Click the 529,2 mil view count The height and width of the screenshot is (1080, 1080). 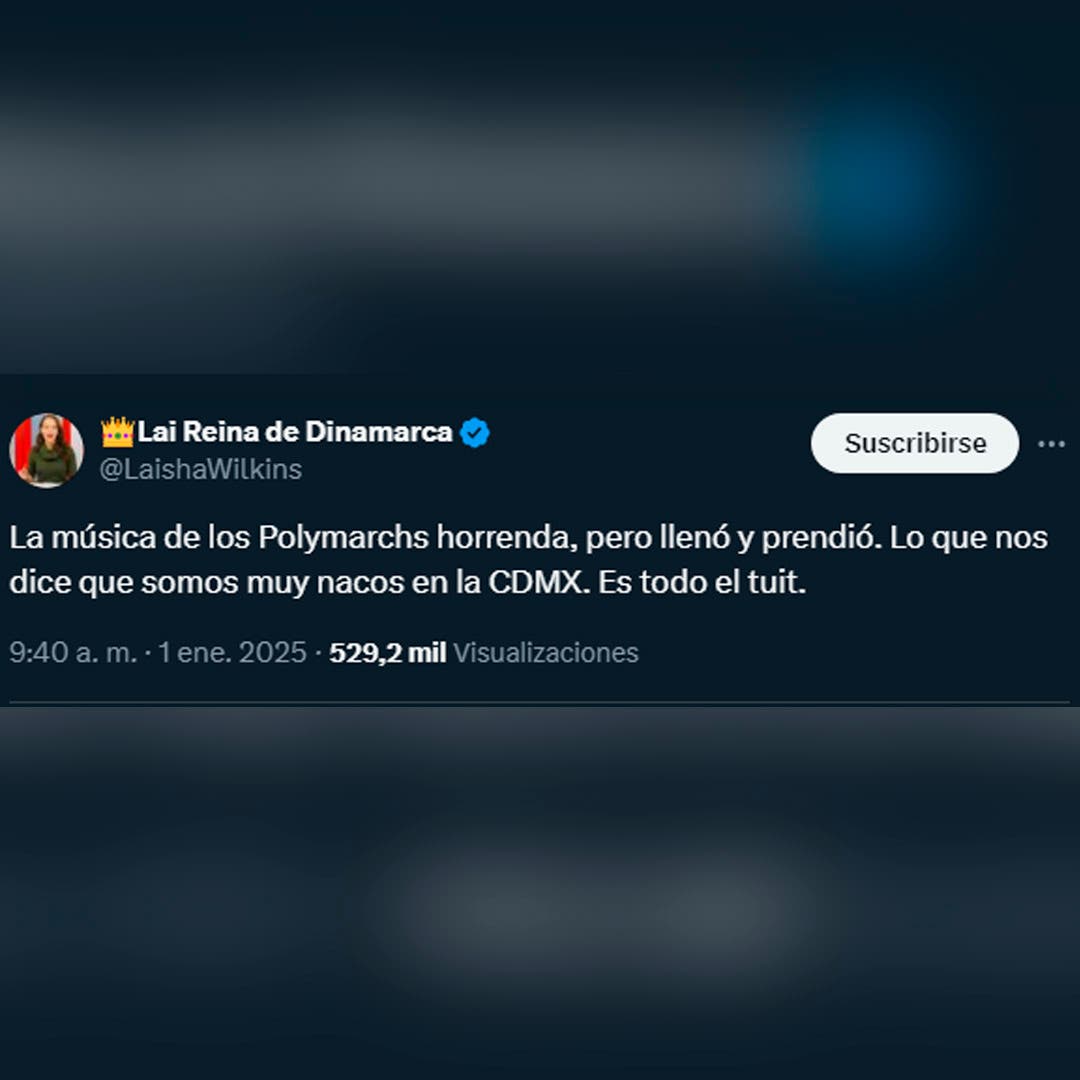pyautogui.click(x=388, y=652)
